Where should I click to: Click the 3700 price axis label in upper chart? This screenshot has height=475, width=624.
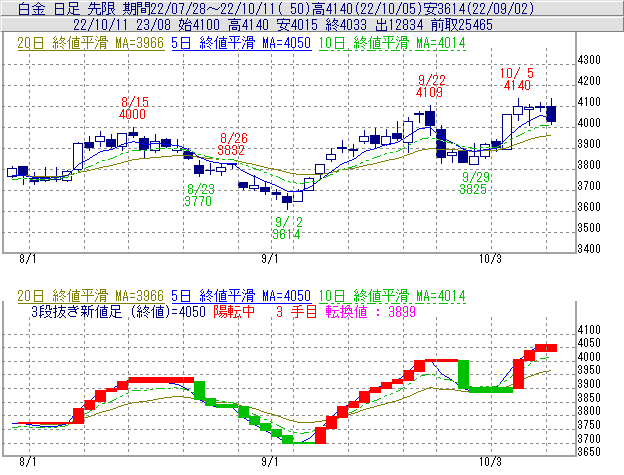click(x=589, y=186)
